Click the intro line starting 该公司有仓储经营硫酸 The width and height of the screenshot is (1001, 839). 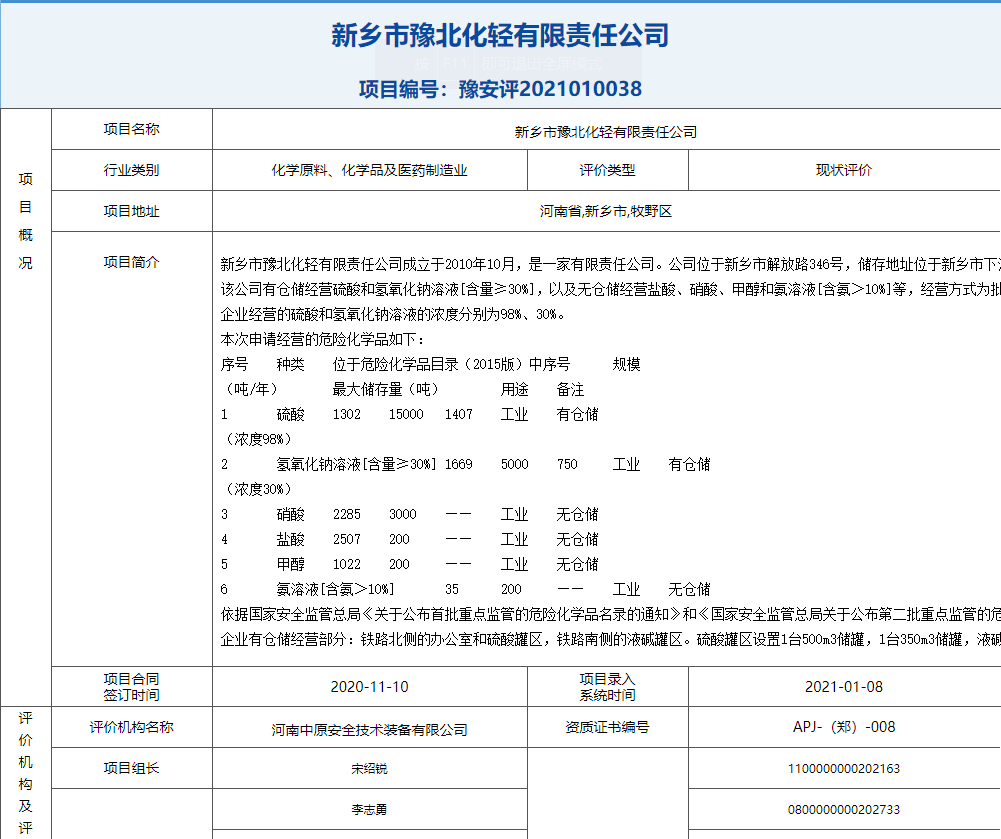point(610,289)
